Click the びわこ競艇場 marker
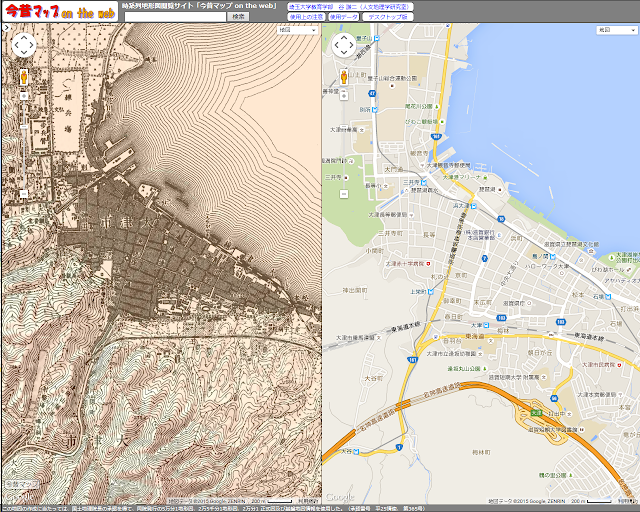The image size is (640, 512). click(x=442, y=122)
